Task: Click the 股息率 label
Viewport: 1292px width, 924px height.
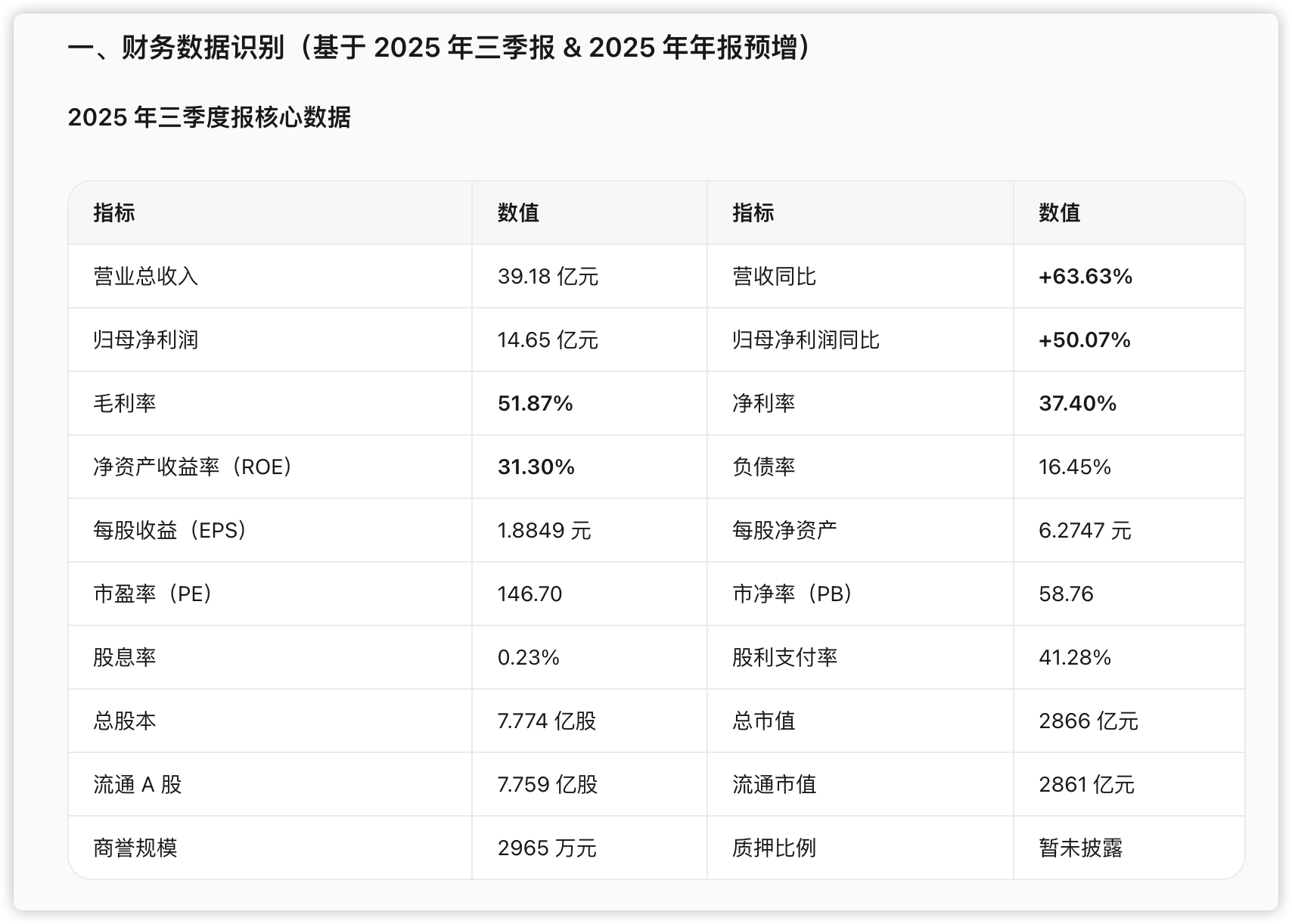Action: pyautogui.click(x=125, y=657)
